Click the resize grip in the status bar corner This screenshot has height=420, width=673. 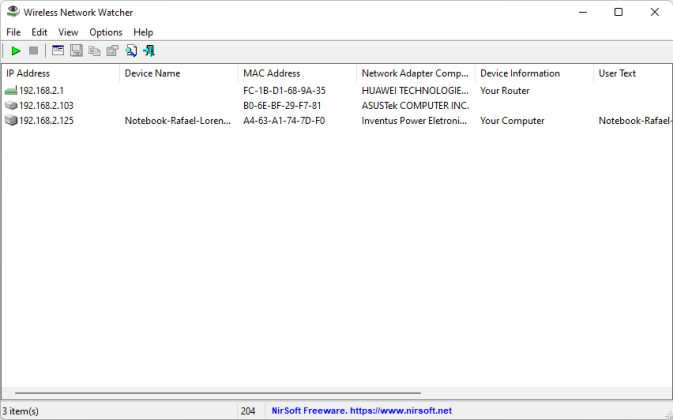[x=668, y=414]
